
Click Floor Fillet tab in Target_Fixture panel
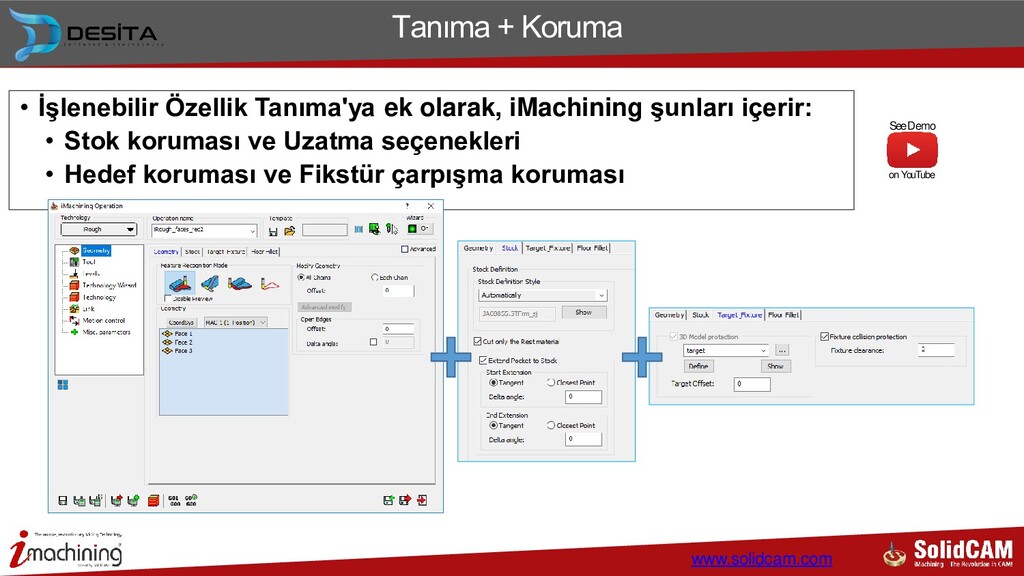783,315
